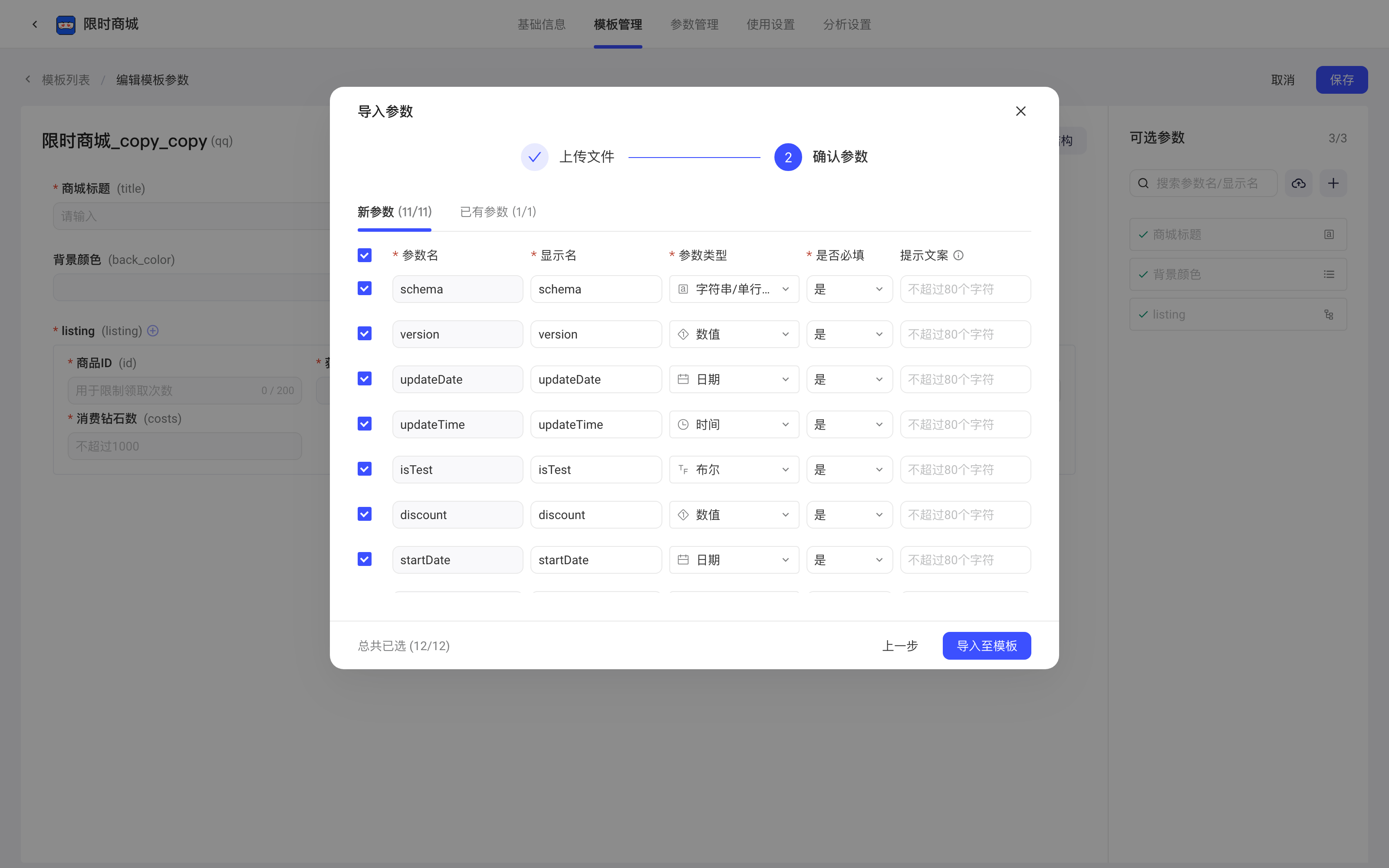The width and height of the screenshot is (1389, 868).
Task: Select the 商城标题 optional parameter item
Action: point(1238,234)
